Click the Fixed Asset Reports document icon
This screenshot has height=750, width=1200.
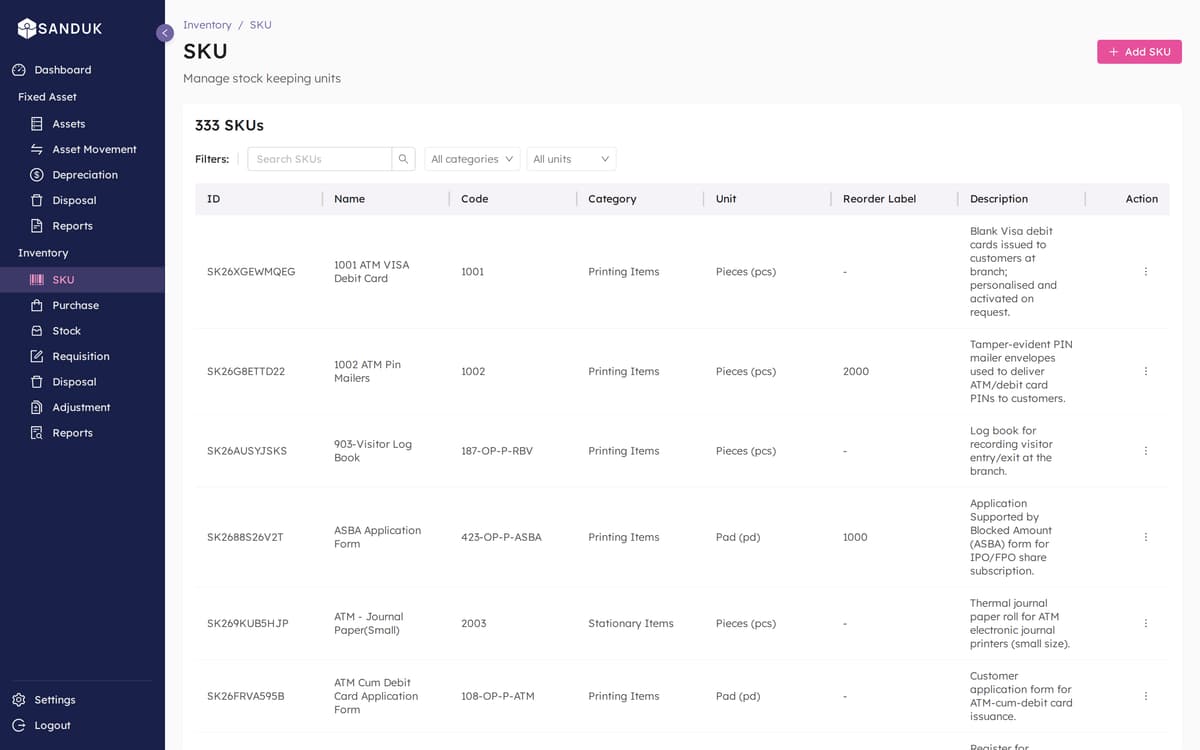pos(37,226)
